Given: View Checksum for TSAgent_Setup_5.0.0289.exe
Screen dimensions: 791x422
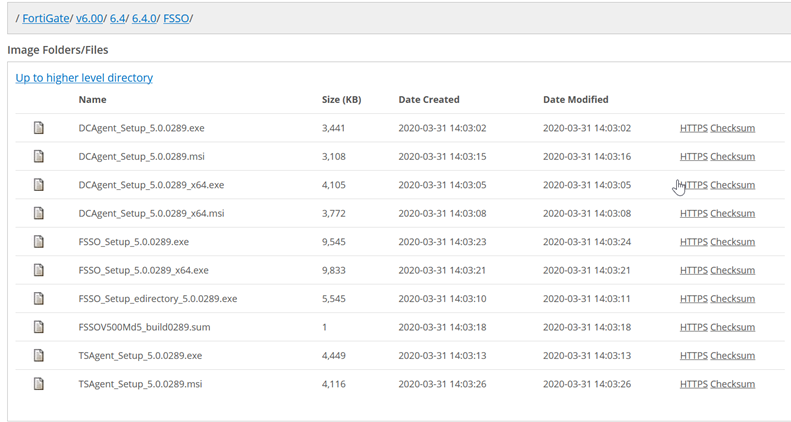Looking at the screenshot, I should (732, 356).
